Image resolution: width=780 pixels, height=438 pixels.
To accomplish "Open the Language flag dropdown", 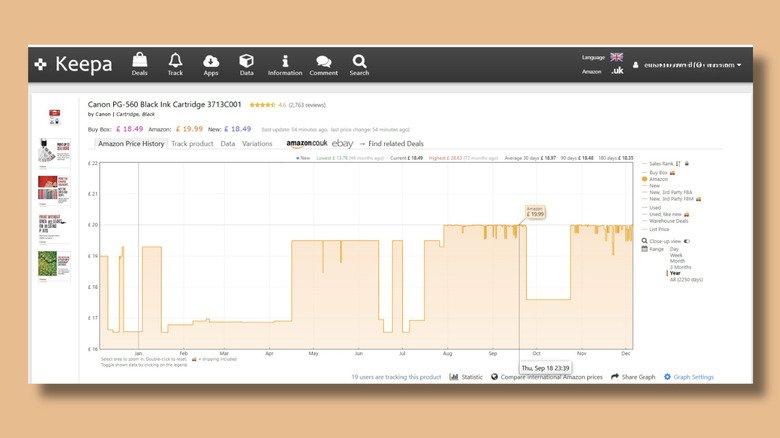I will click(616, 57).
